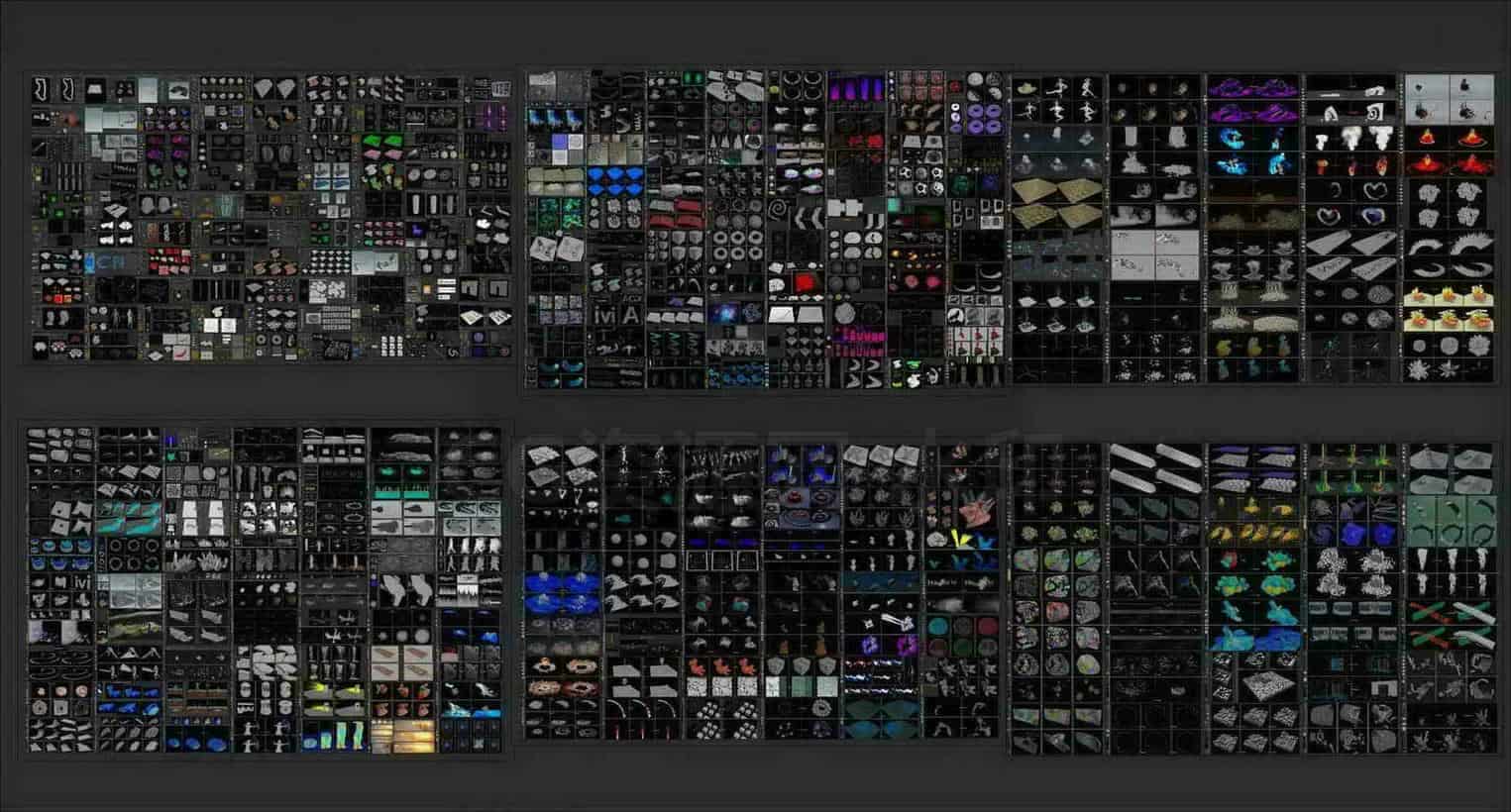Select the rainbow heatmap columns thumbnail

(335, 736)
